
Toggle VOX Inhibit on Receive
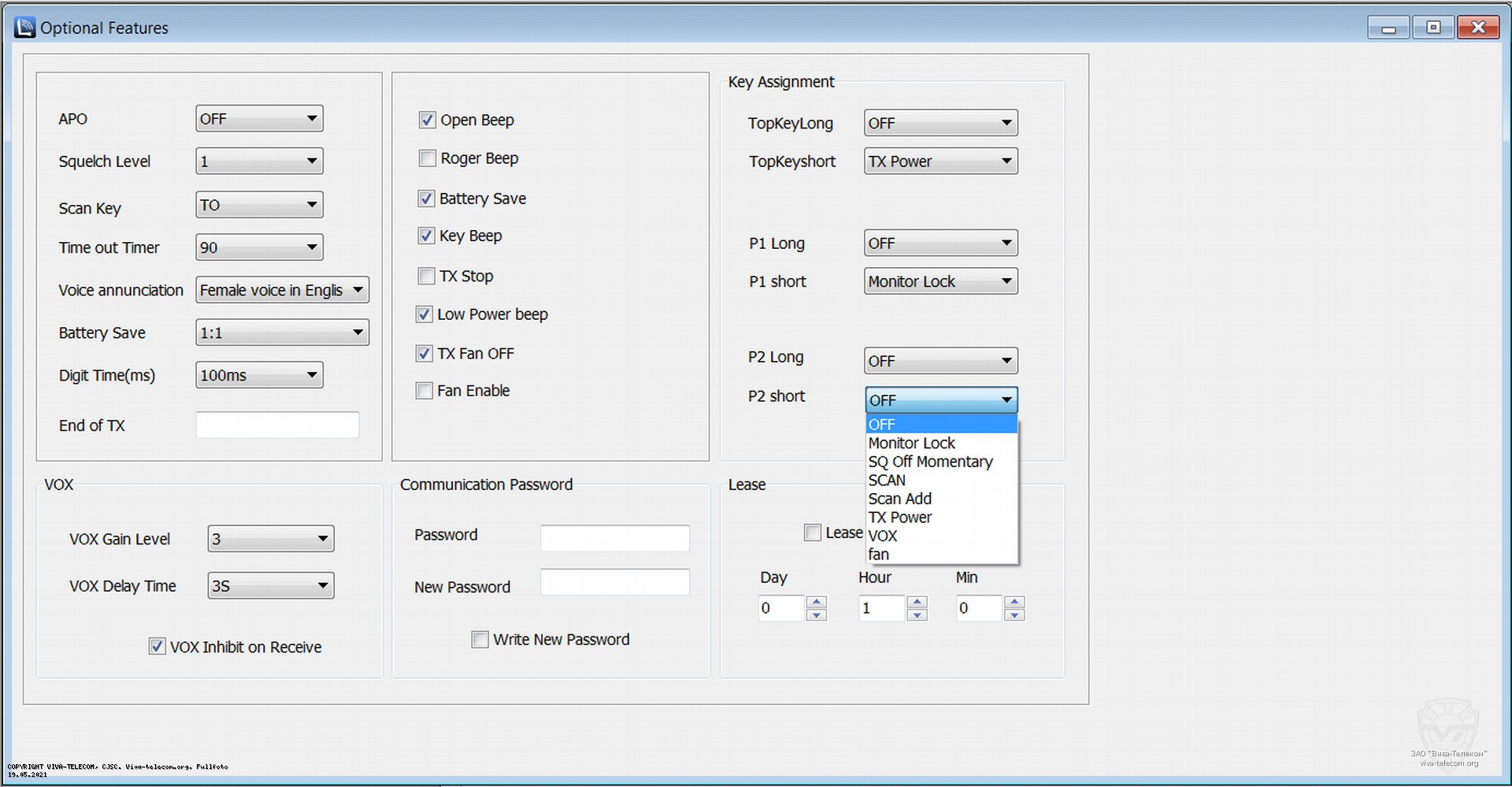click(157, 647)
